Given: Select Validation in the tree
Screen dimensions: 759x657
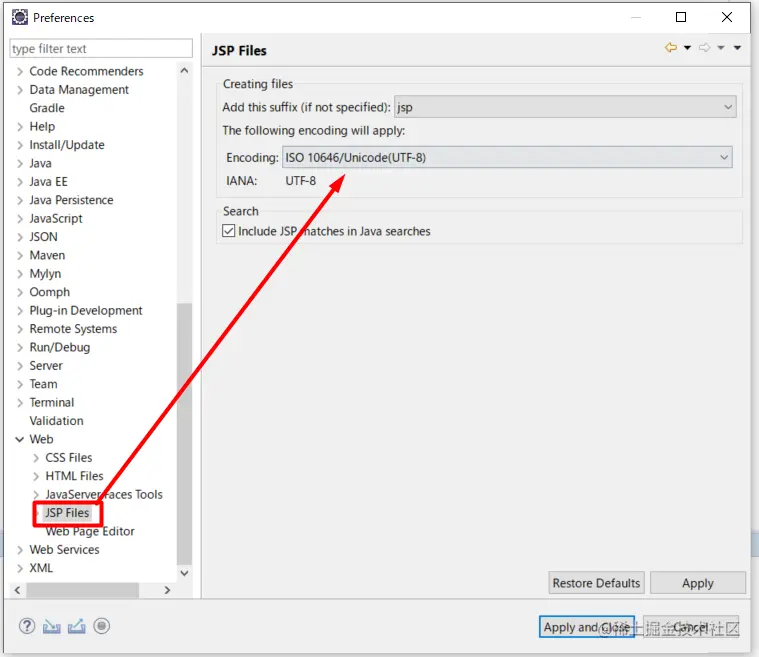Looking at the screenshot, I should 56,421.
